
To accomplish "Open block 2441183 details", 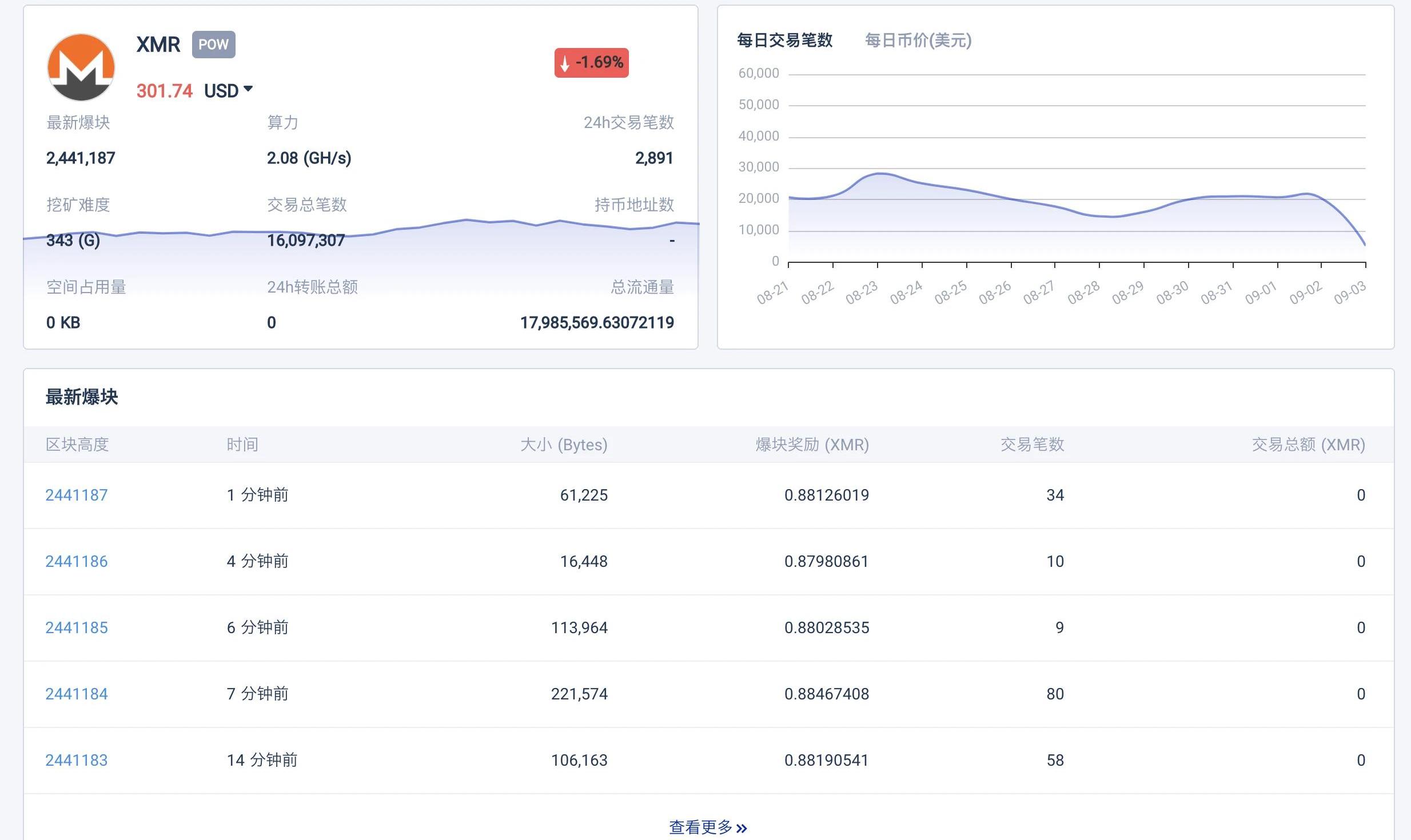I will coord(77,760).
